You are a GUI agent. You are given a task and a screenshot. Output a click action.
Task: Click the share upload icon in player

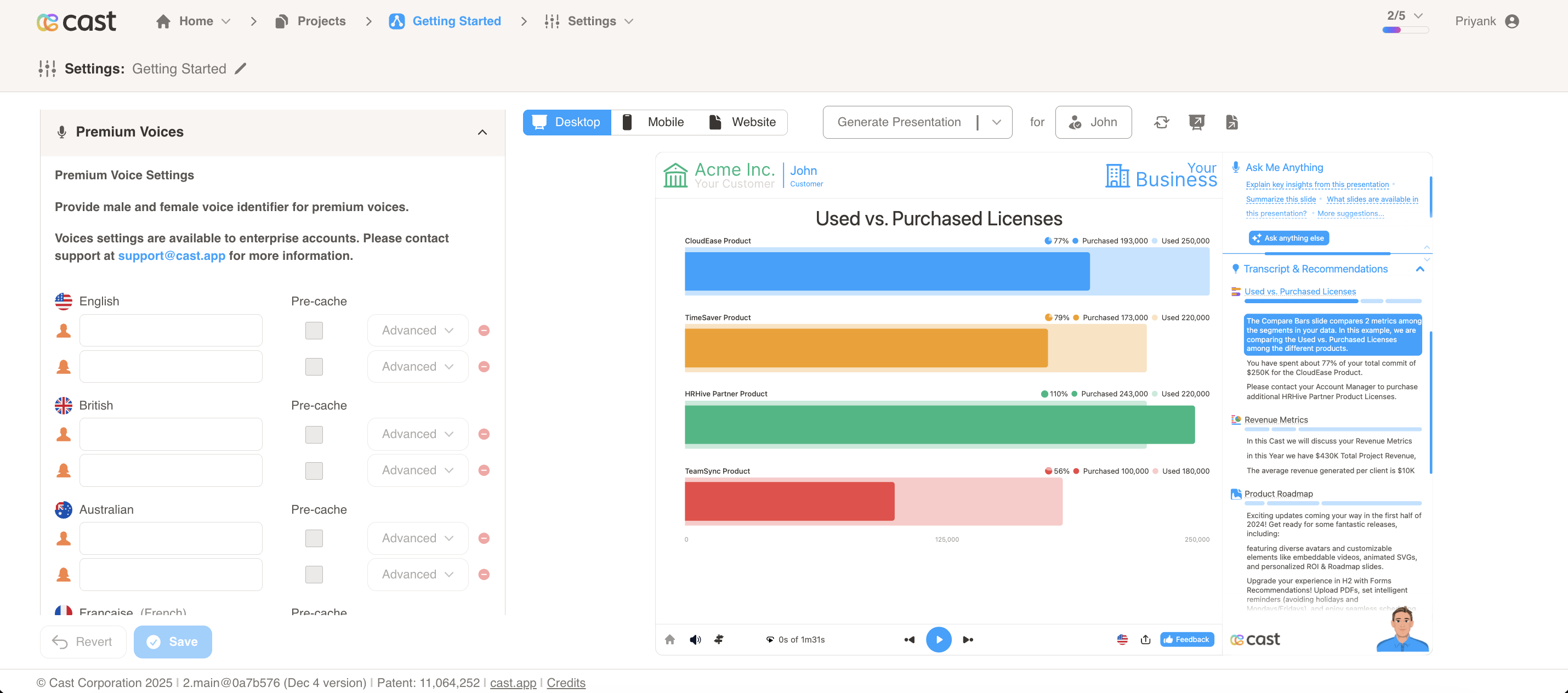[1145, 639]
